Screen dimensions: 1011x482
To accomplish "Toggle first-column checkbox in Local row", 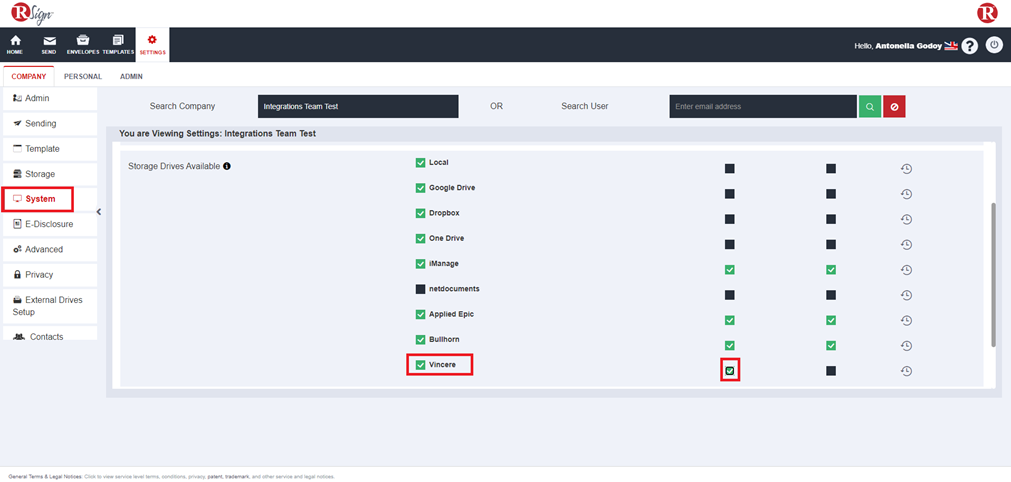I will pyautogui.click(x=729, y=169).
